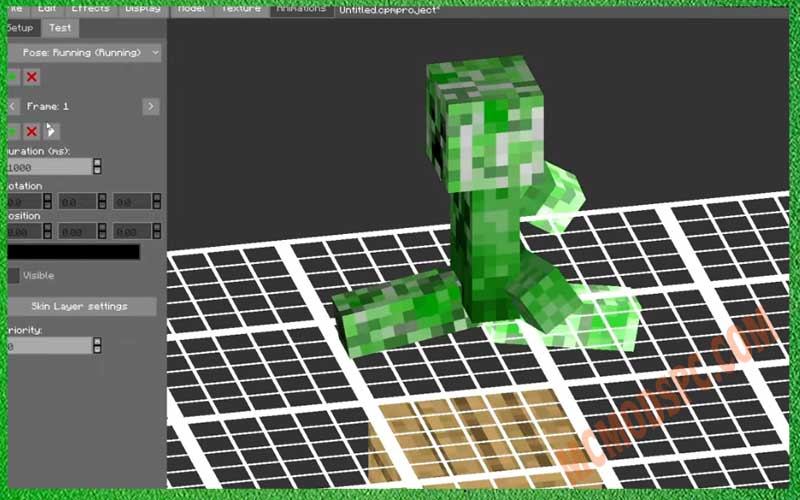Click the black color swatch bar
This screenshot has height=500, width=800.
[x=73, y=252]
